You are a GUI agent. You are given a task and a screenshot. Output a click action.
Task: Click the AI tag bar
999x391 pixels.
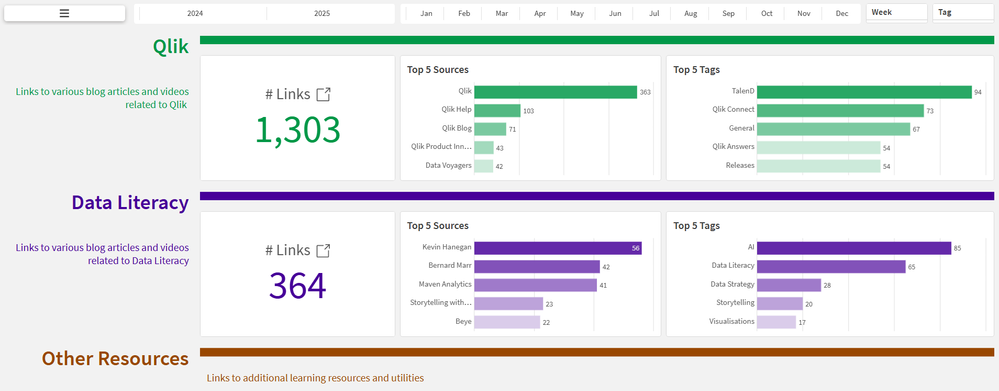[854, 248]
